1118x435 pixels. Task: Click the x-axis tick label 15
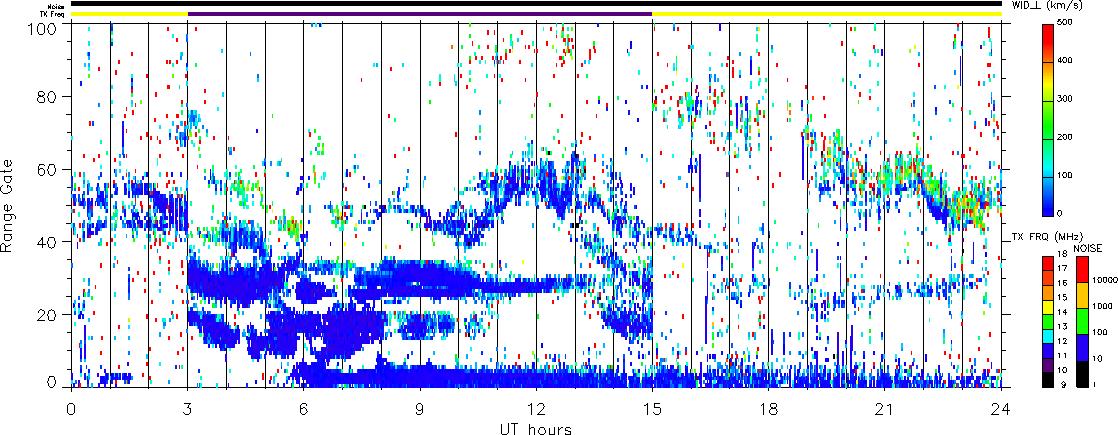652,409
